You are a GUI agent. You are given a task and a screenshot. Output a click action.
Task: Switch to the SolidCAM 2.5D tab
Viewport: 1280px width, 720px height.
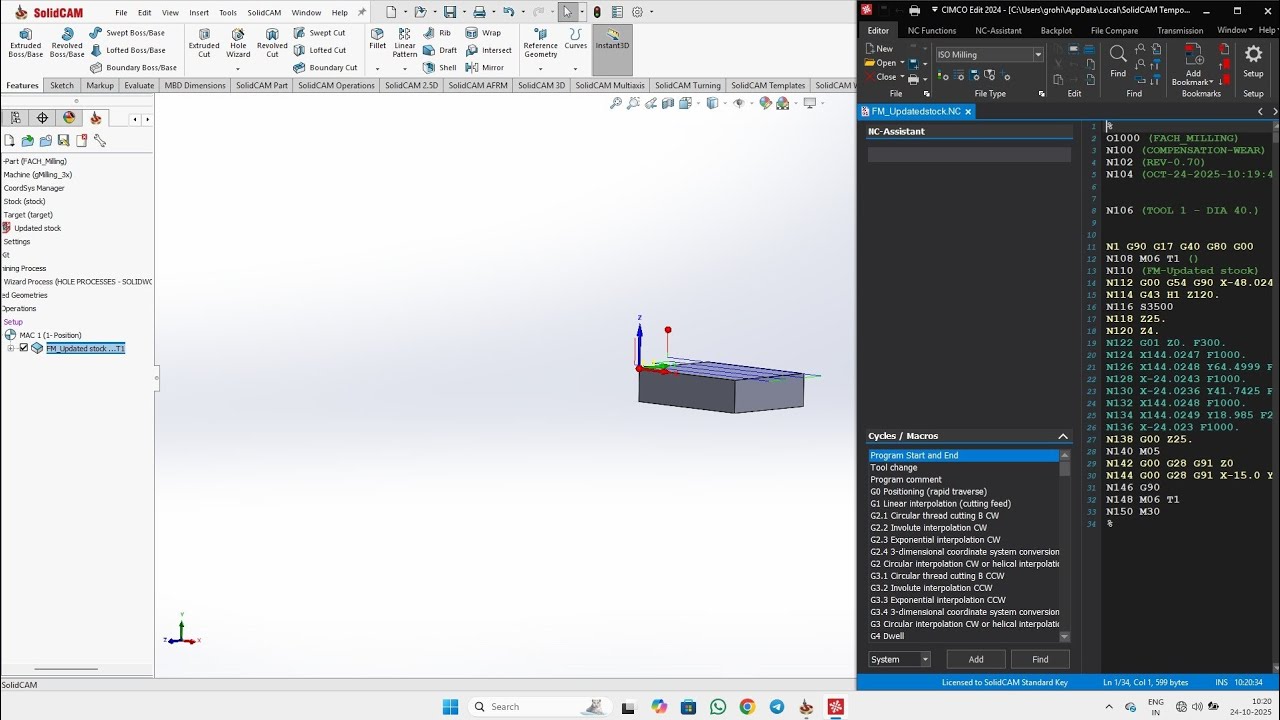click(x=411, y=85)
